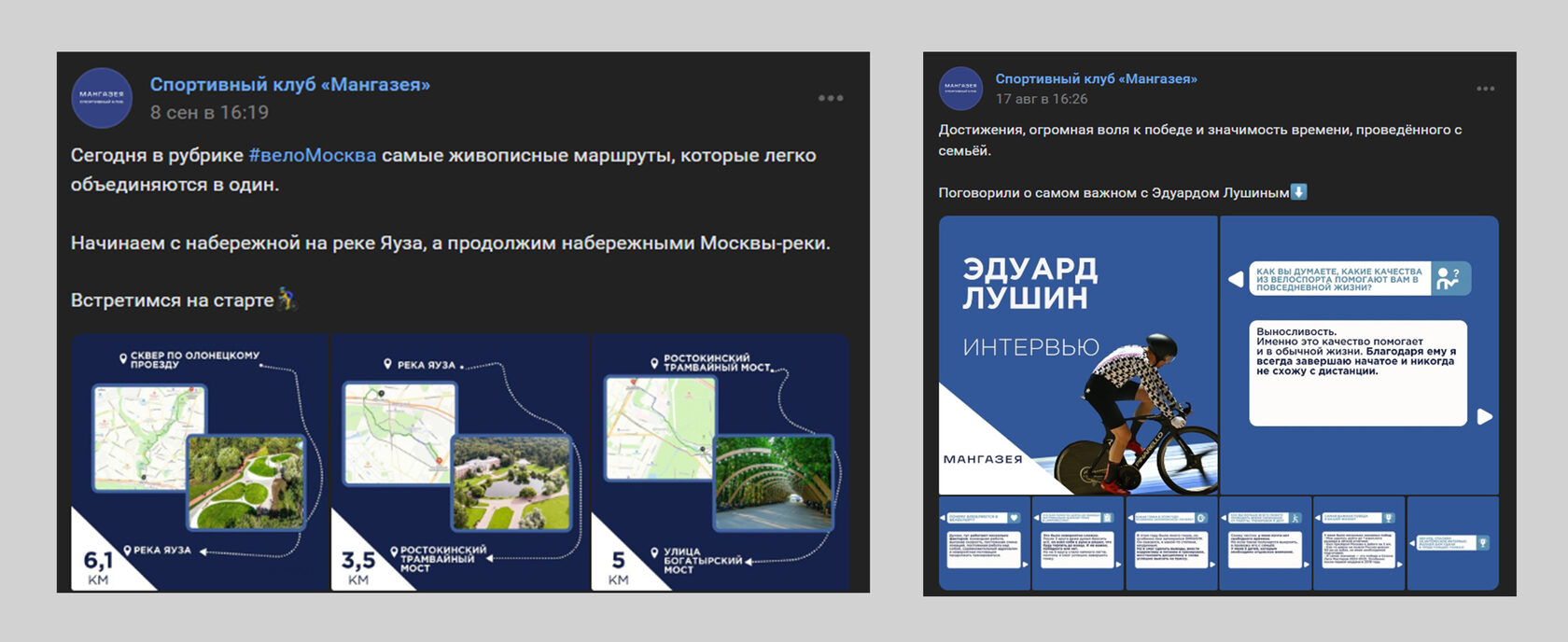
Task: Click the top 'Река Яуза' location pin on the 3,5 км card
Action: (388, 364)
